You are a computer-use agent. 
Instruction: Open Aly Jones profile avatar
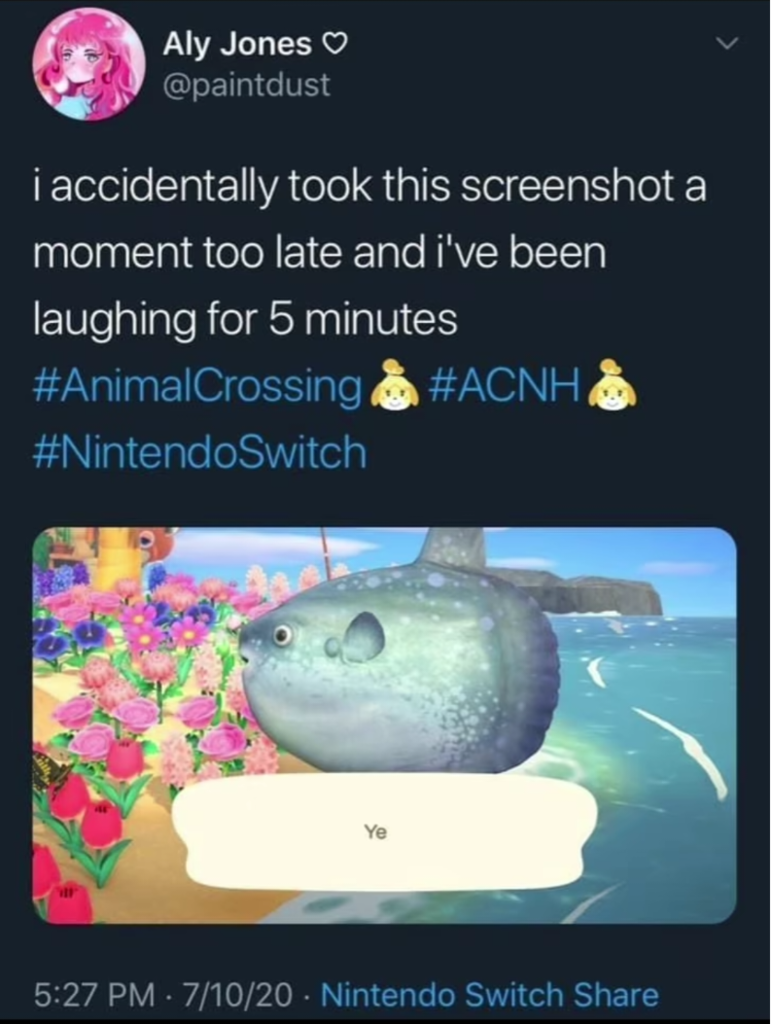point(89,65)
